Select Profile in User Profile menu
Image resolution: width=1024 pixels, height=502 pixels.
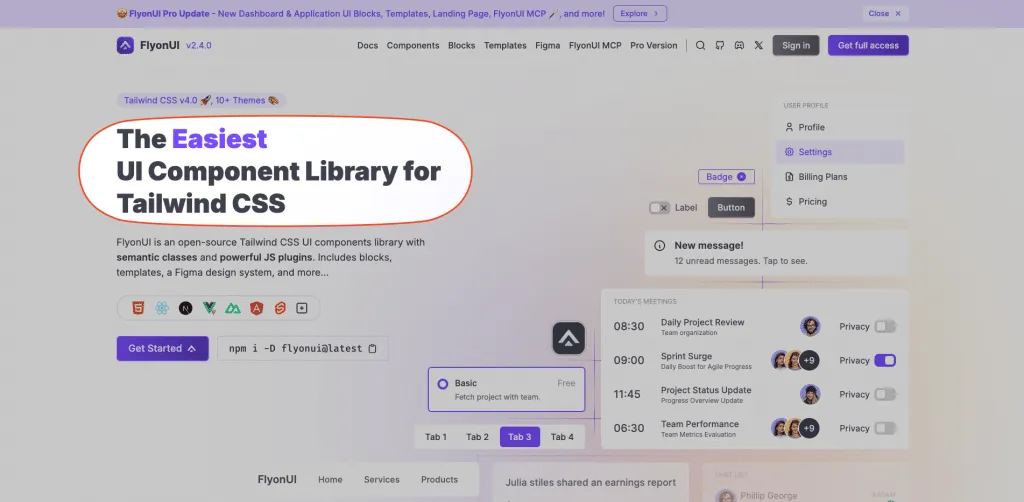click(840, 127)
